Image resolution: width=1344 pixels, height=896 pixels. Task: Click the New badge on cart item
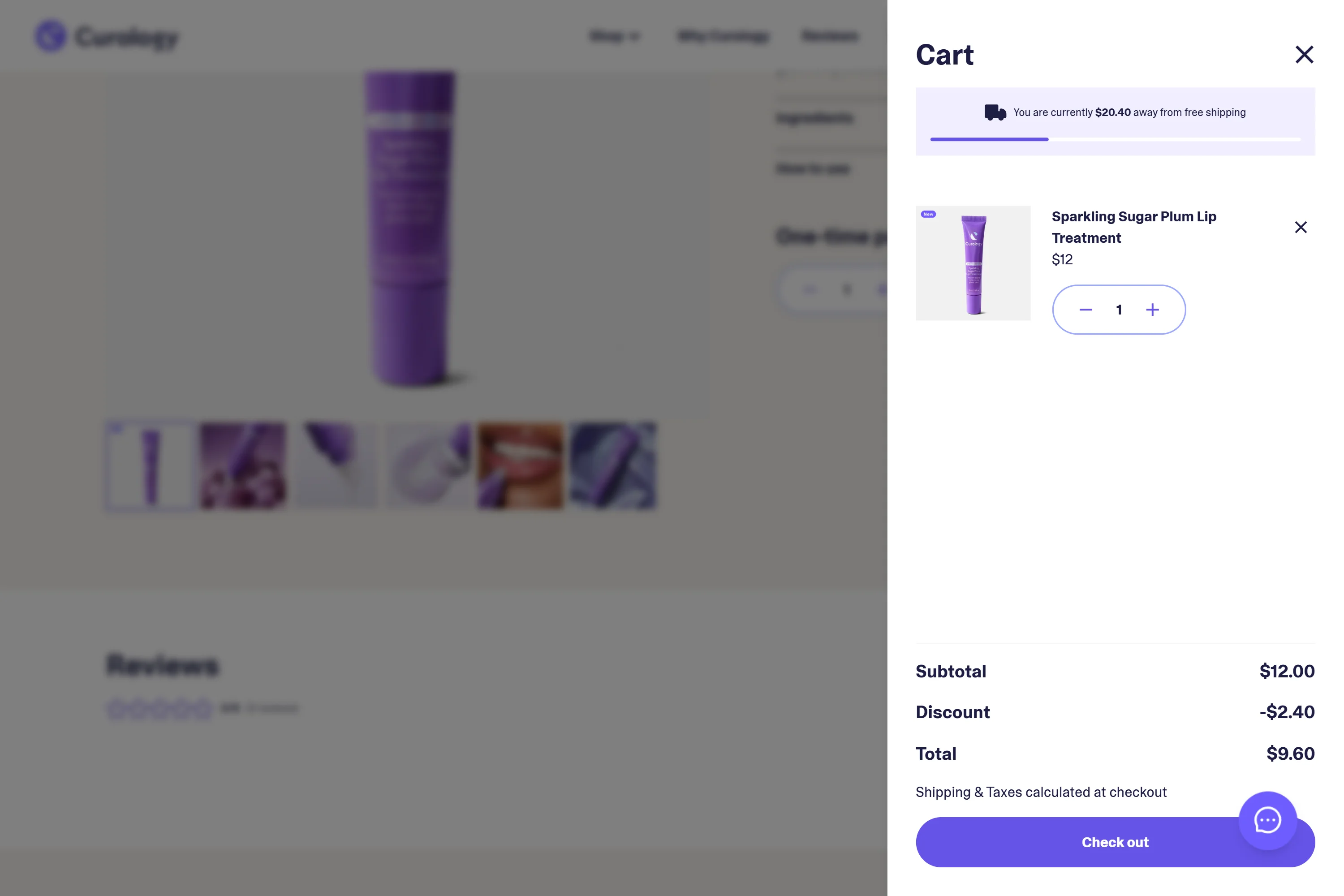(x=928, y=214)
